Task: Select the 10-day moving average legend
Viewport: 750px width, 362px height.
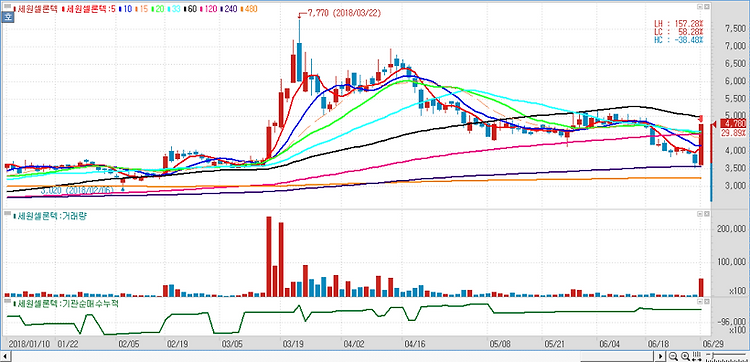Action: coord(125,9)
